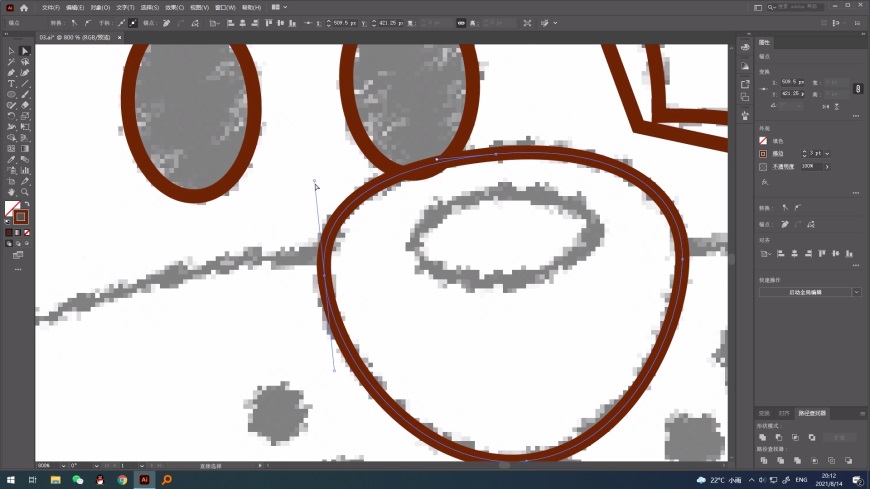
Task: Toggle show handles for selected anchors
Action: pos(121,23)
